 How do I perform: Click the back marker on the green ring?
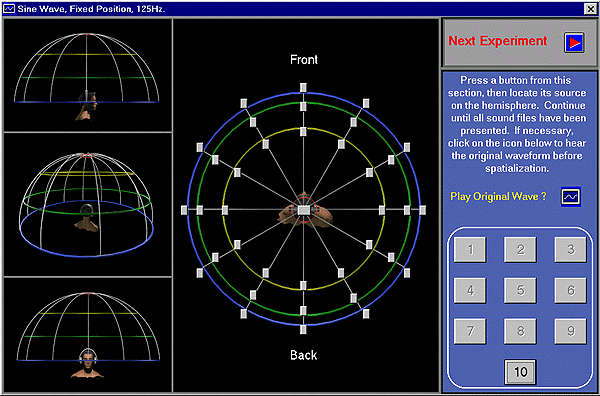pyautogui.click(x=303, y=311)
